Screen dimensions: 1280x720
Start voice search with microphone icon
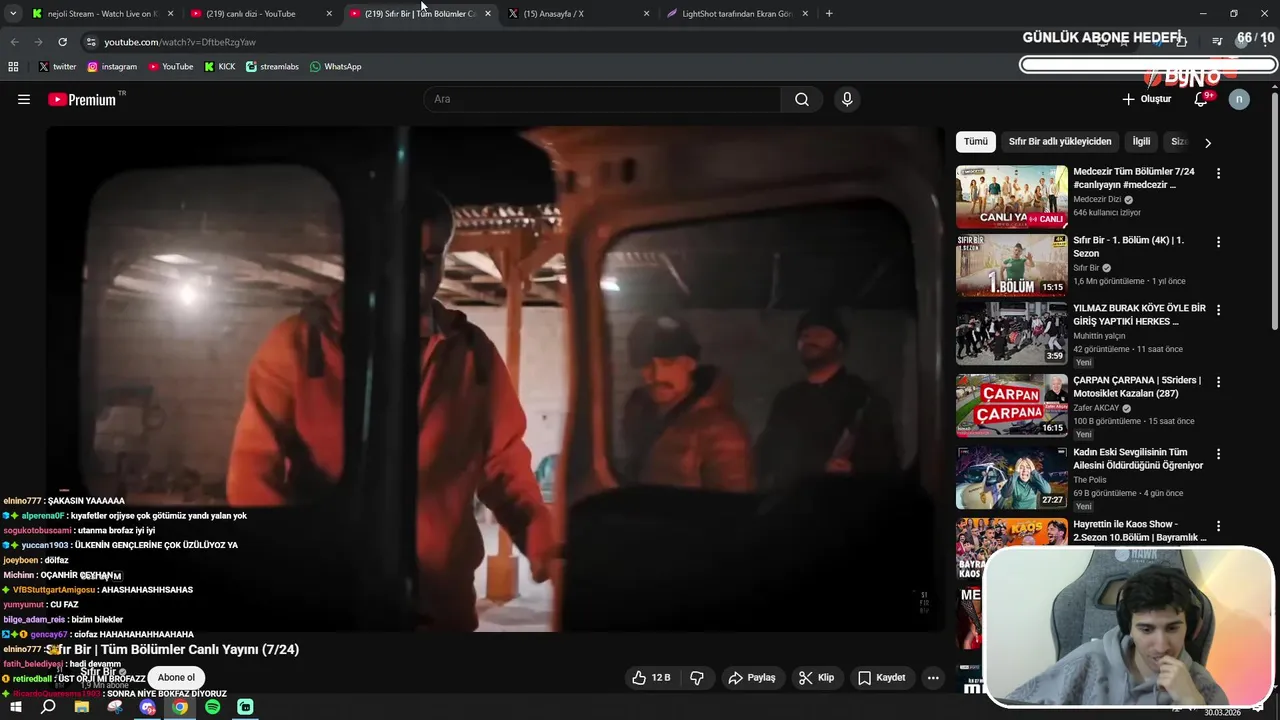click(847, 99)
